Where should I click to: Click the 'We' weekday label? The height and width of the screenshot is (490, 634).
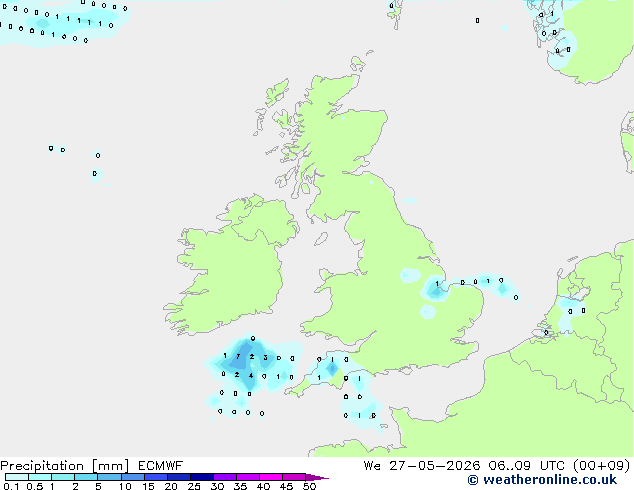tap(372, 466)
